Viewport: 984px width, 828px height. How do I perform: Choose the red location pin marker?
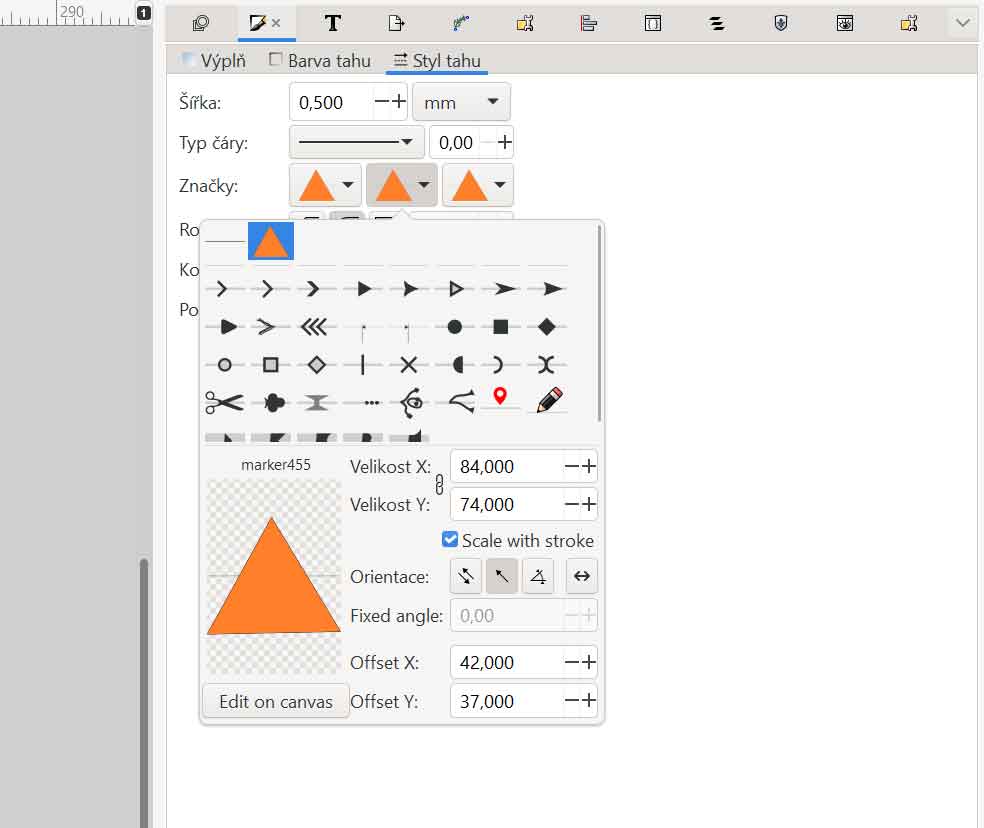click(501, 398)
